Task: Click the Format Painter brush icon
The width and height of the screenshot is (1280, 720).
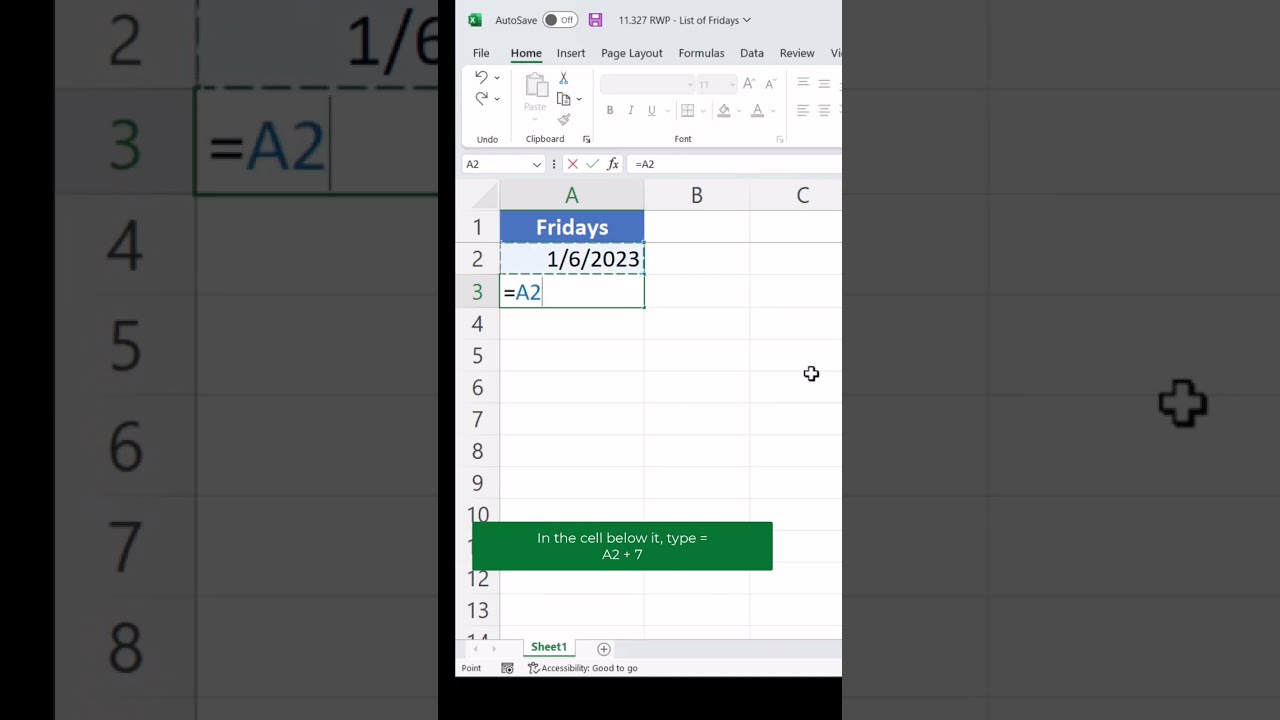Action: [x=564, y=119]
